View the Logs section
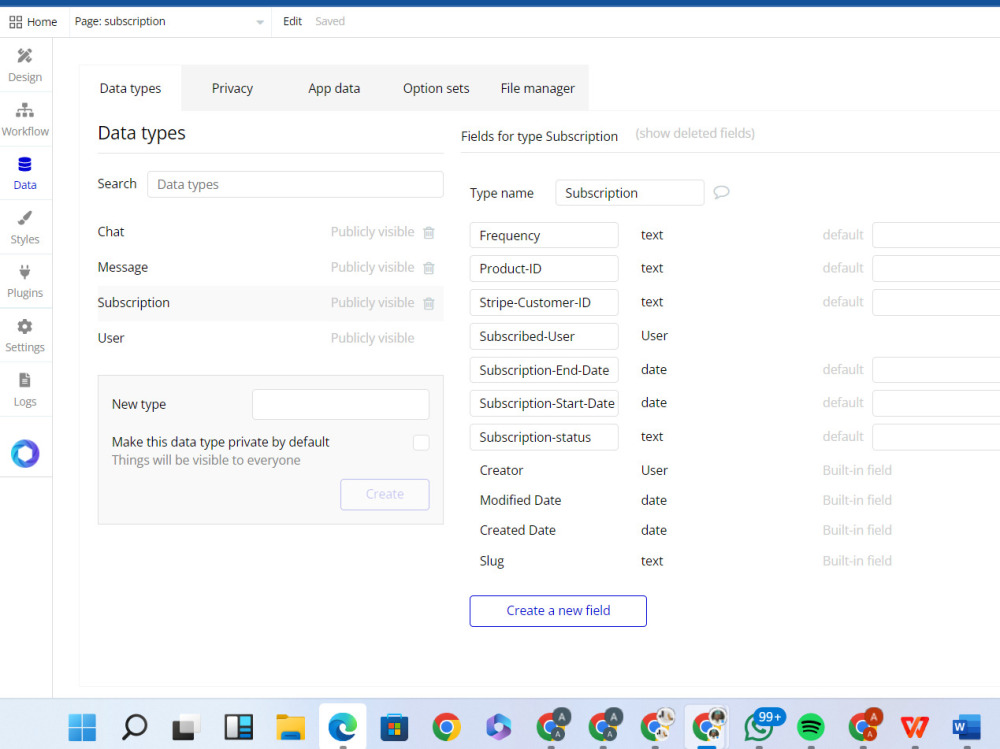 [x=25, y=388]
